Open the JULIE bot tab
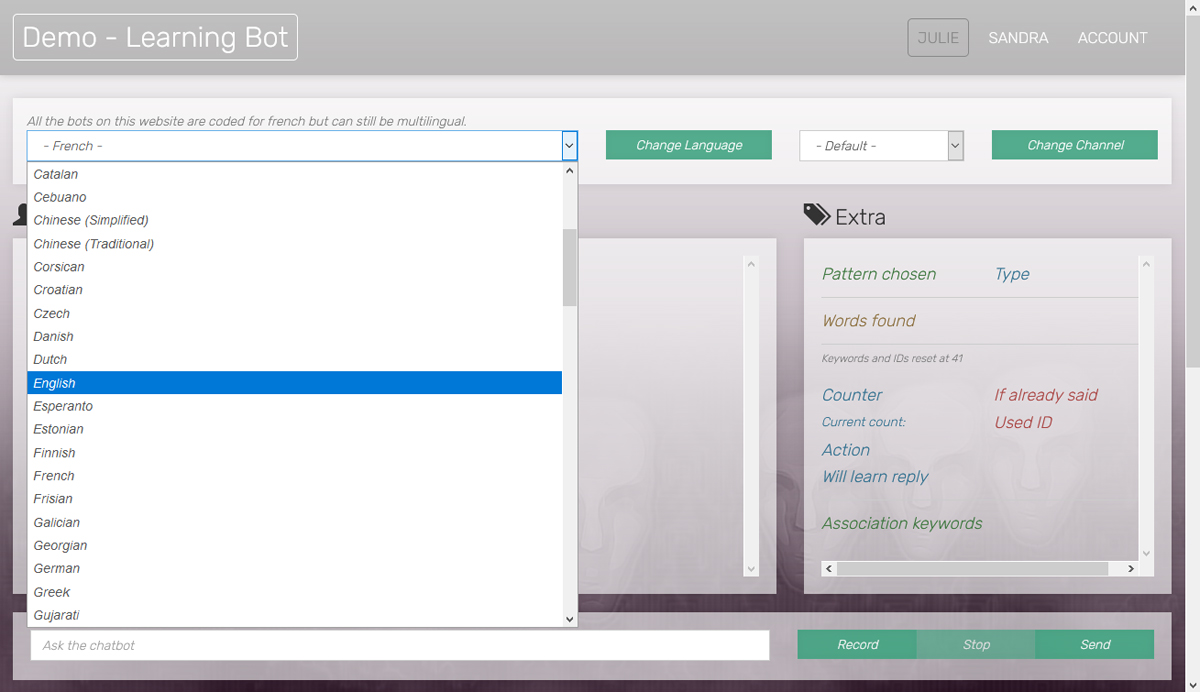 [x=937, y=38]
